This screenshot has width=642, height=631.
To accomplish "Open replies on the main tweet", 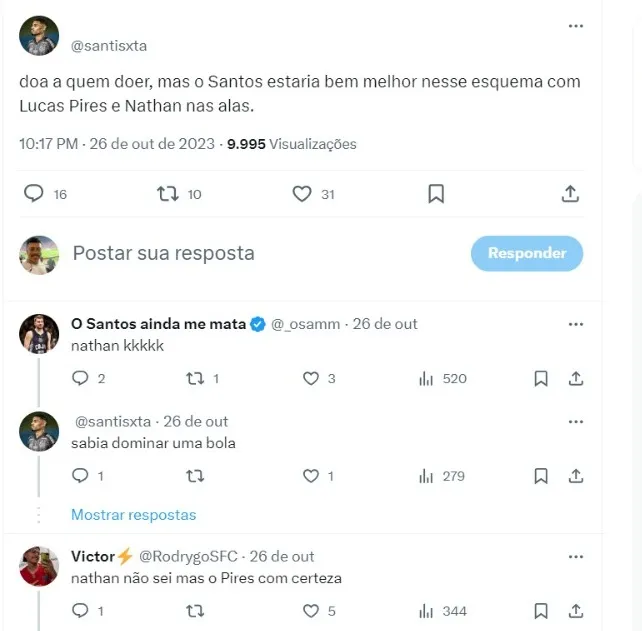I will [34, 194].
